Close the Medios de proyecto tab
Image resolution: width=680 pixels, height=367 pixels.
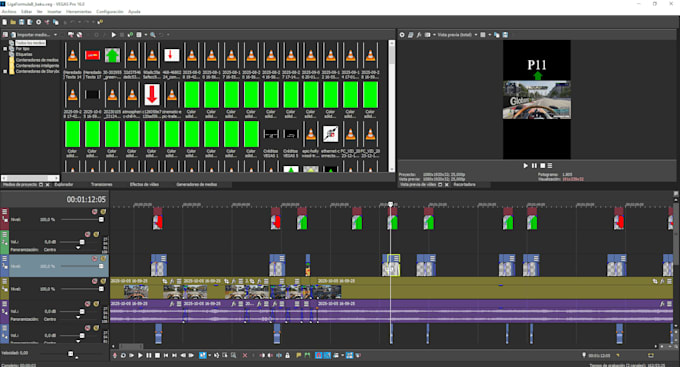pos(48,184)
